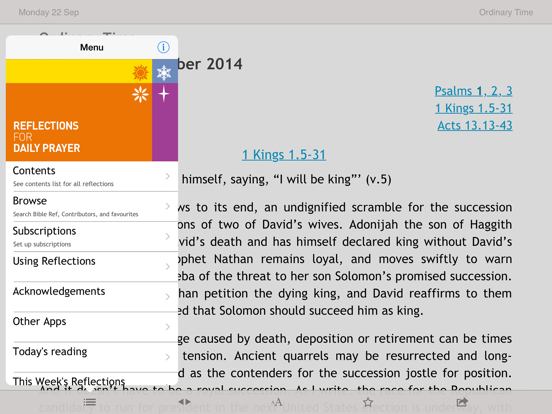Tap the orange sun icon on banner
Image resolution: width=552 pixels, height=414 pixels.
pos(140,73)
